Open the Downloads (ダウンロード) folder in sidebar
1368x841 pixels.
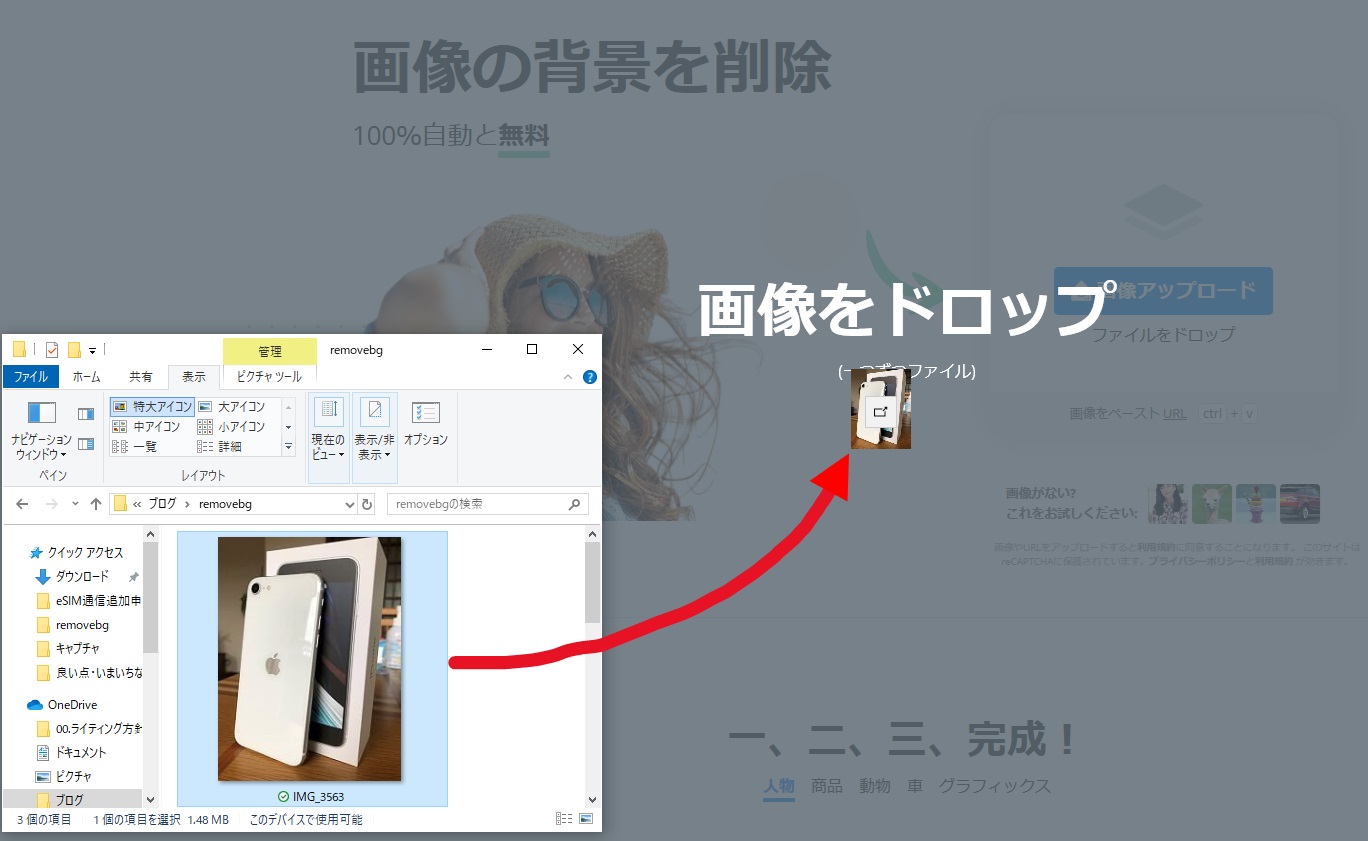(x=82, y=577)
